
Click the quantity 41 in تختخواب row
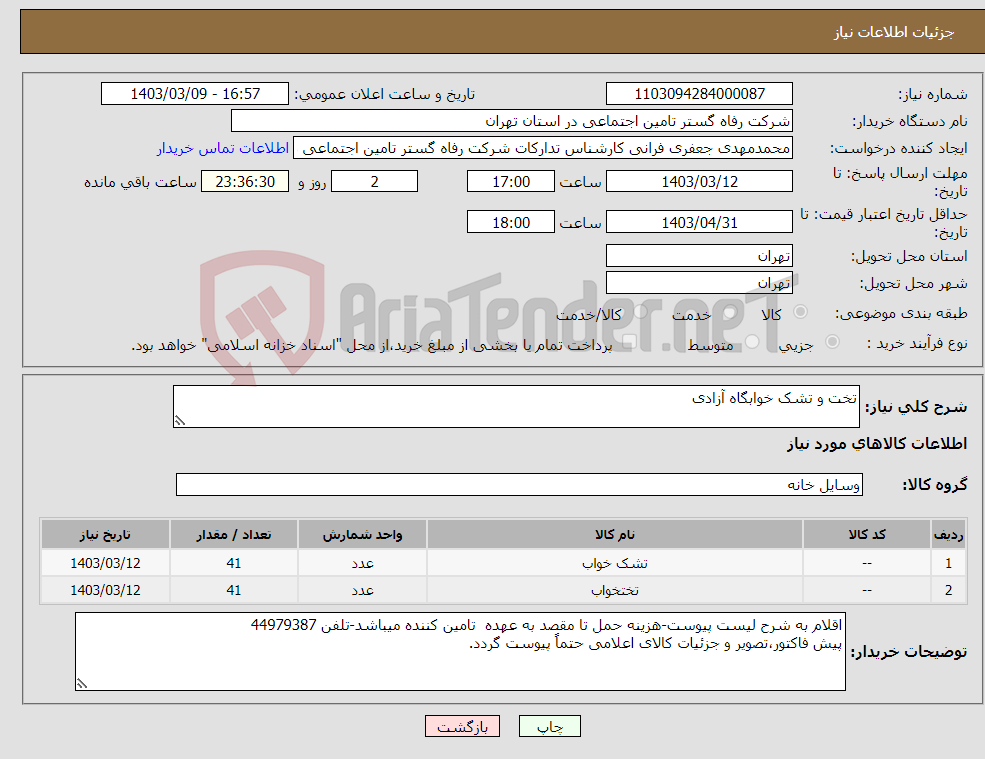coord(234,590)
